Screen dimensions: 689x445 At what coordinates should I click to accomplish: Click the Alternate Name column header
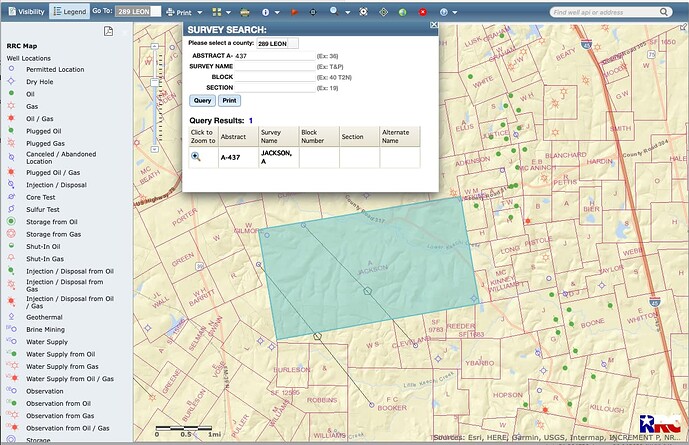pyautogui.click(x=400, y=137)
